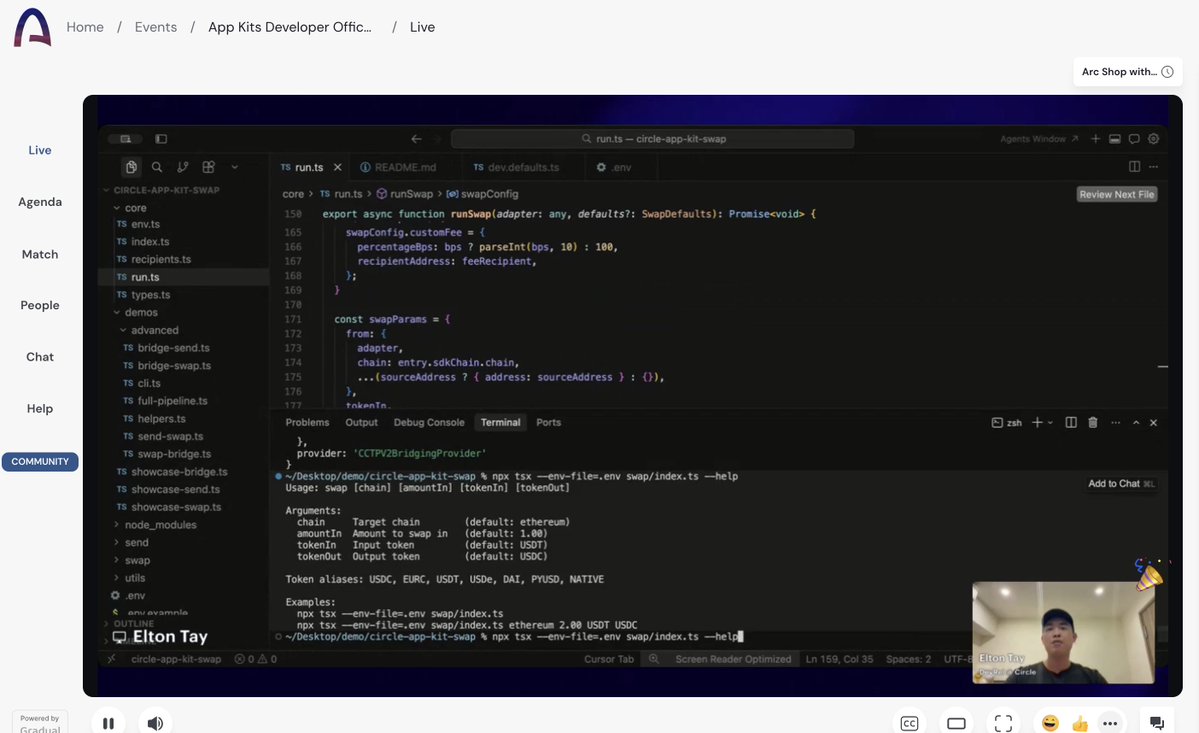Maximize the panel with up chevron
The width and height of the screenshot is (1199, 733).
tap(1136, 423)
